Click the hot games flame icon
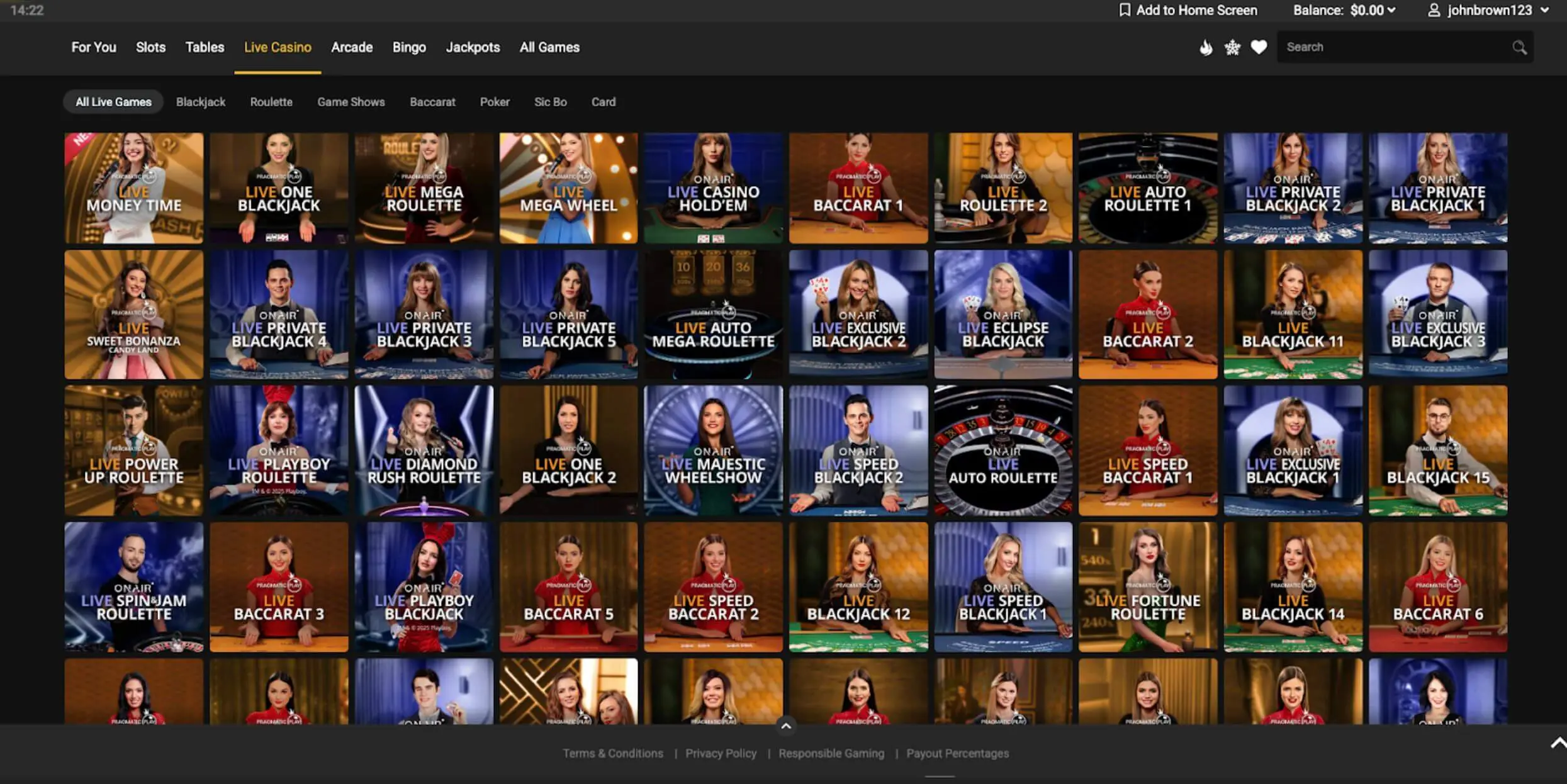Viewport: 1567px width, 784px height. click(1206, 47)
